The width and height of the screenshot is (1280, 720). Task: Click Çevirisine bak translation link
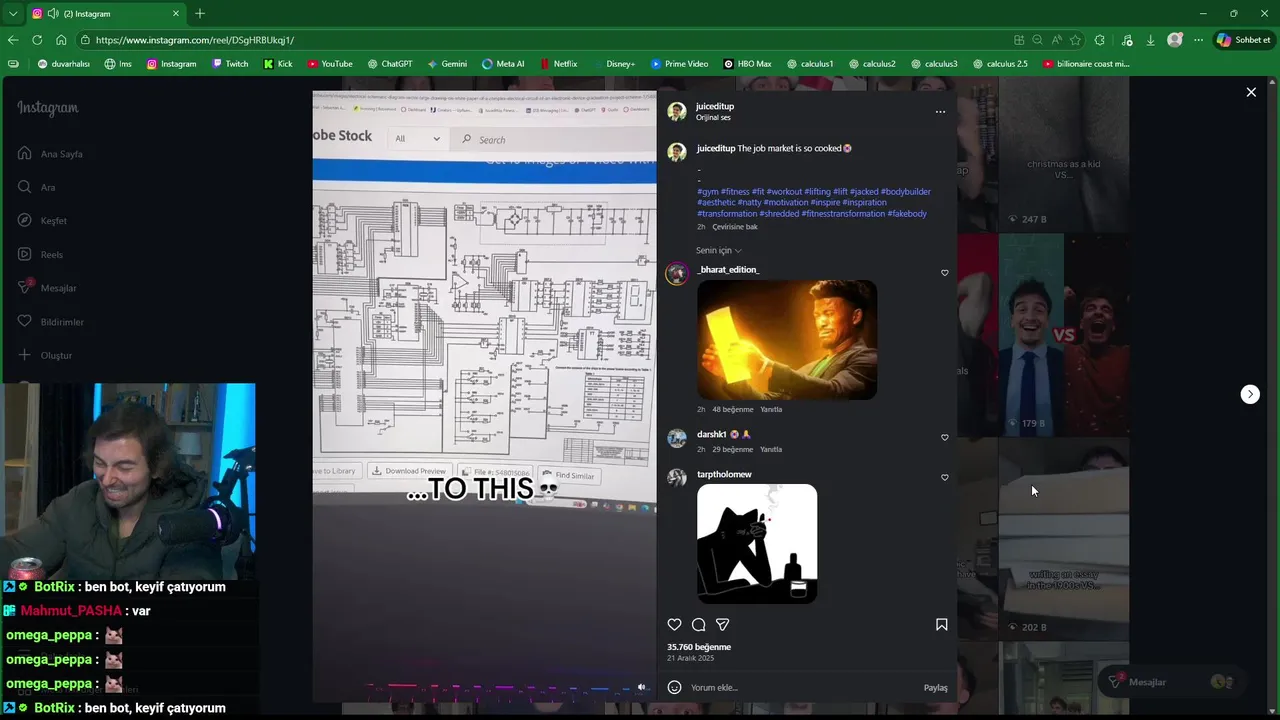pos(735,227)
